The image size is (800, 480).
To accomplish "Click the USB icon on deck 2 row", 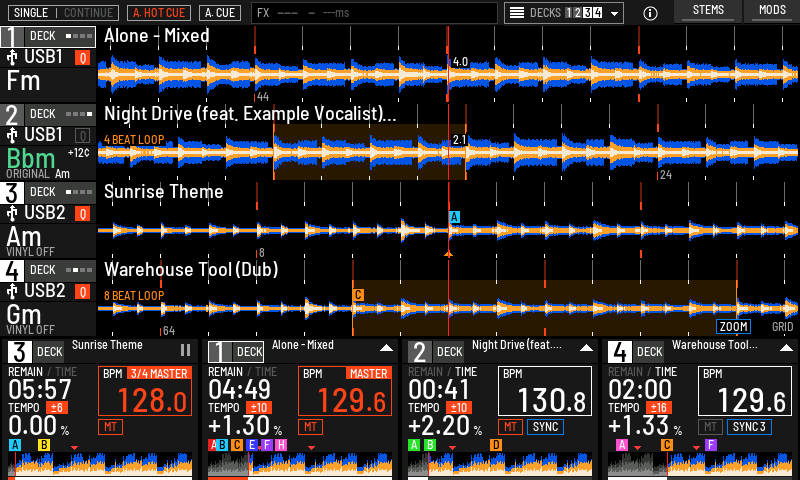I will [12, 135].
